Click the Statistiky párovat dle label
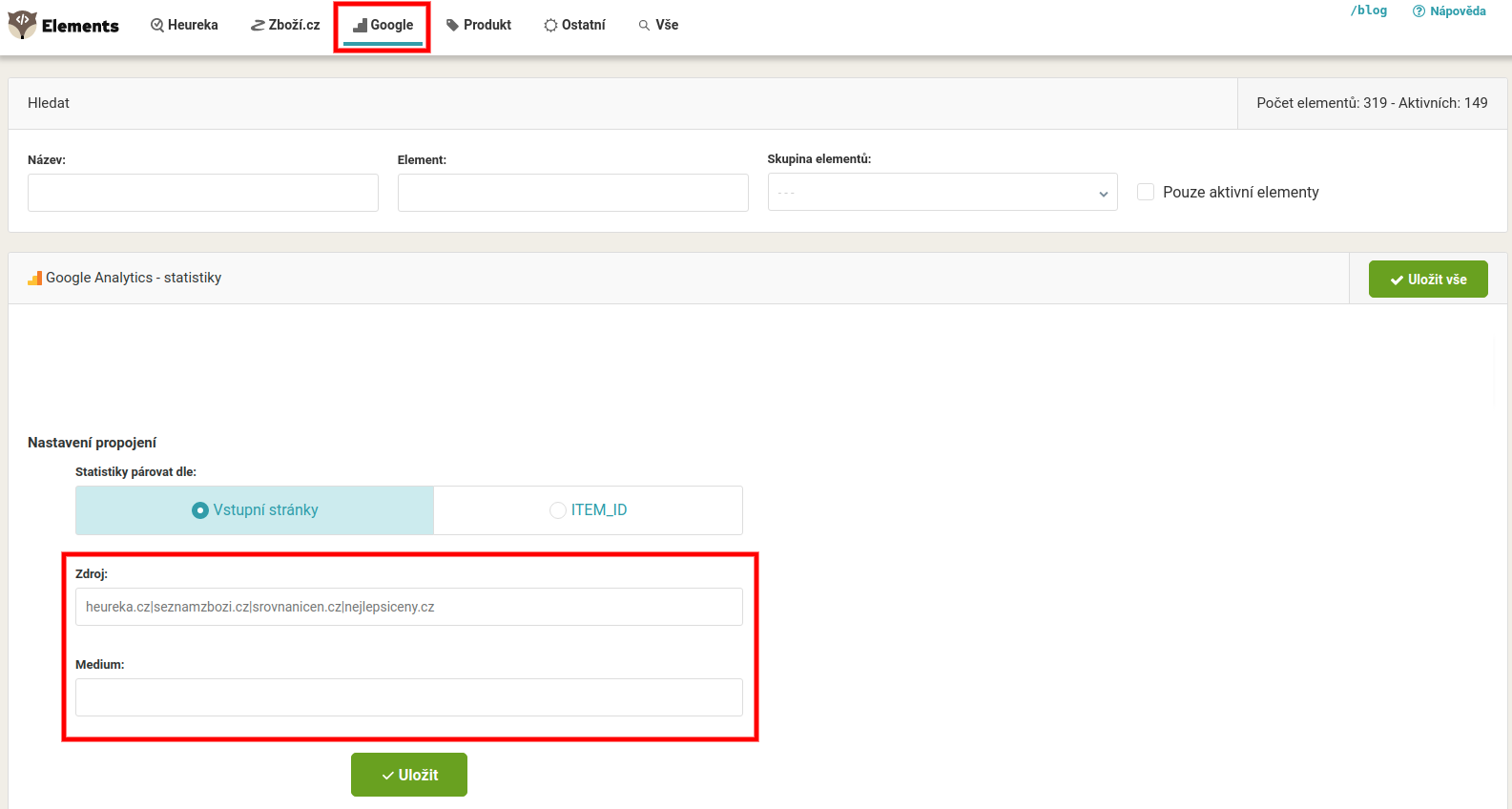Screen dimensions: 1512x809 (135, 472)
